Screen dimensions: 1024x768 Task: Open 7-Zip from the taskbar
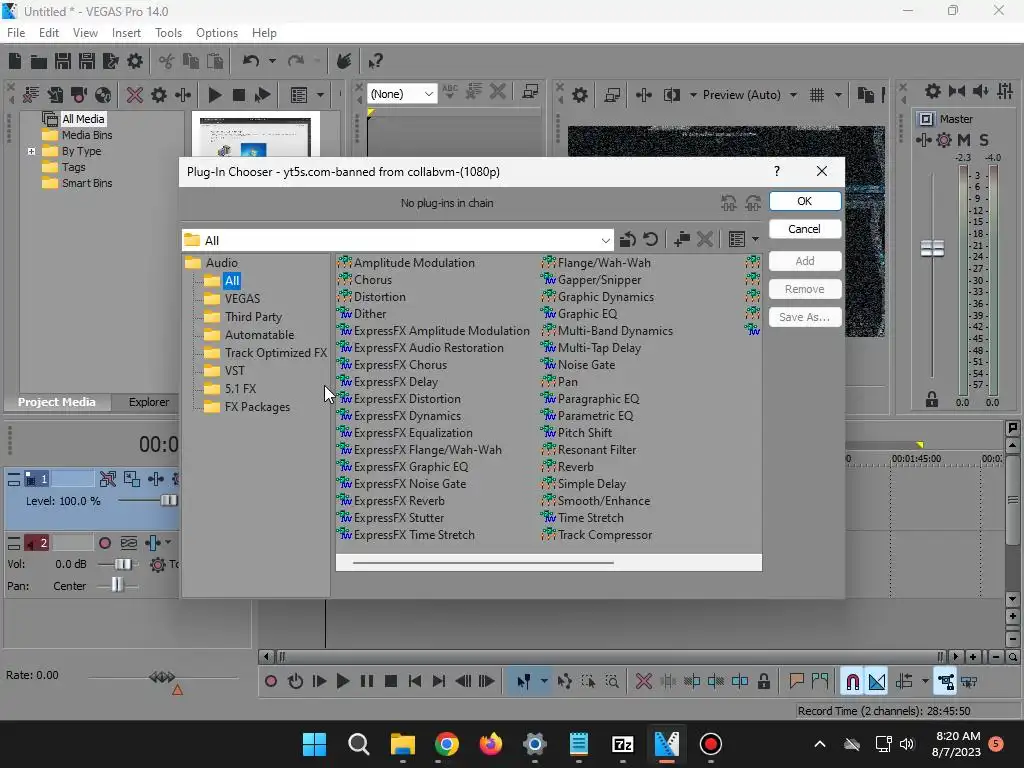click(622, 744)
